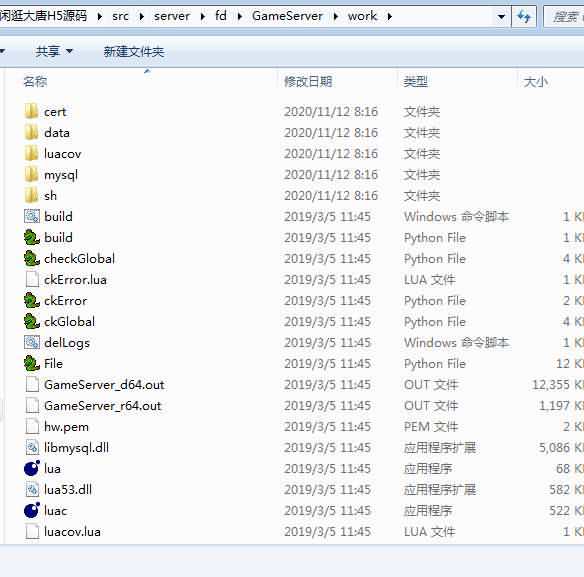Viewport: 584px width, 577px height.
Task: Sort by the 类型 column header
Action: 416,81
